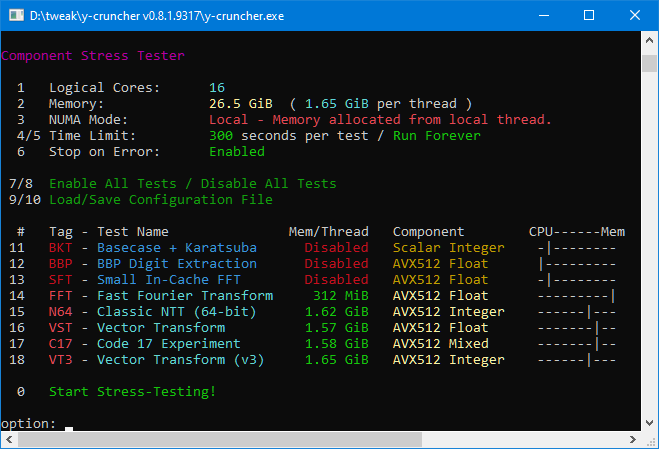Click the horizontal scrollbar left arrow
Screen dimensions: 659x449
point(9,439)
